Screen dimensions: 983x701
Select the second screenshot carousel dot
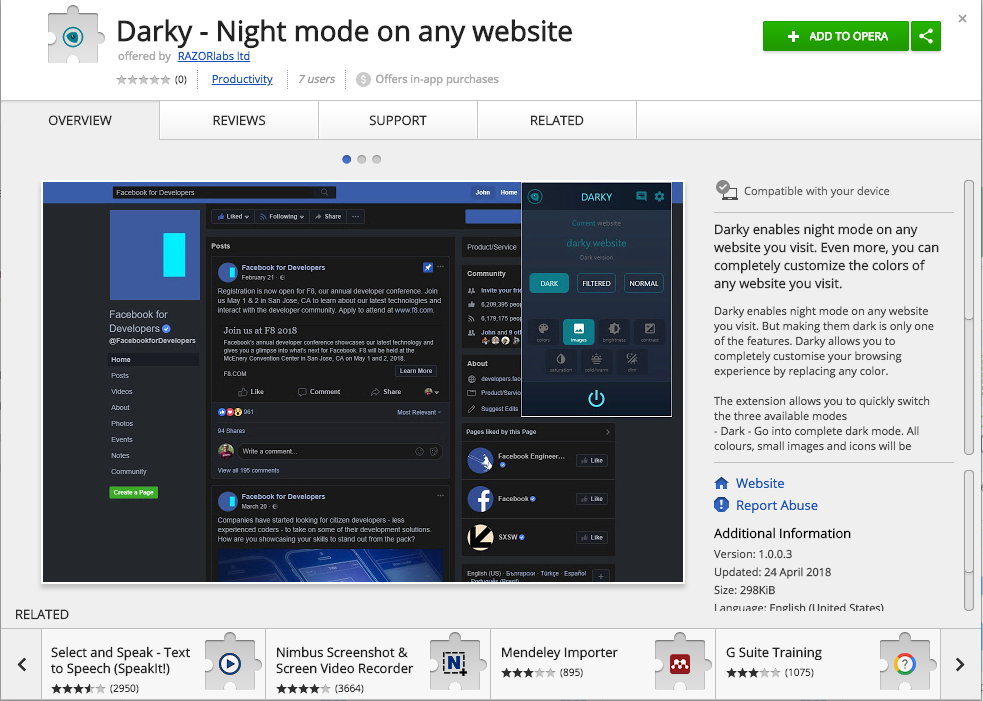pos(362,159)
